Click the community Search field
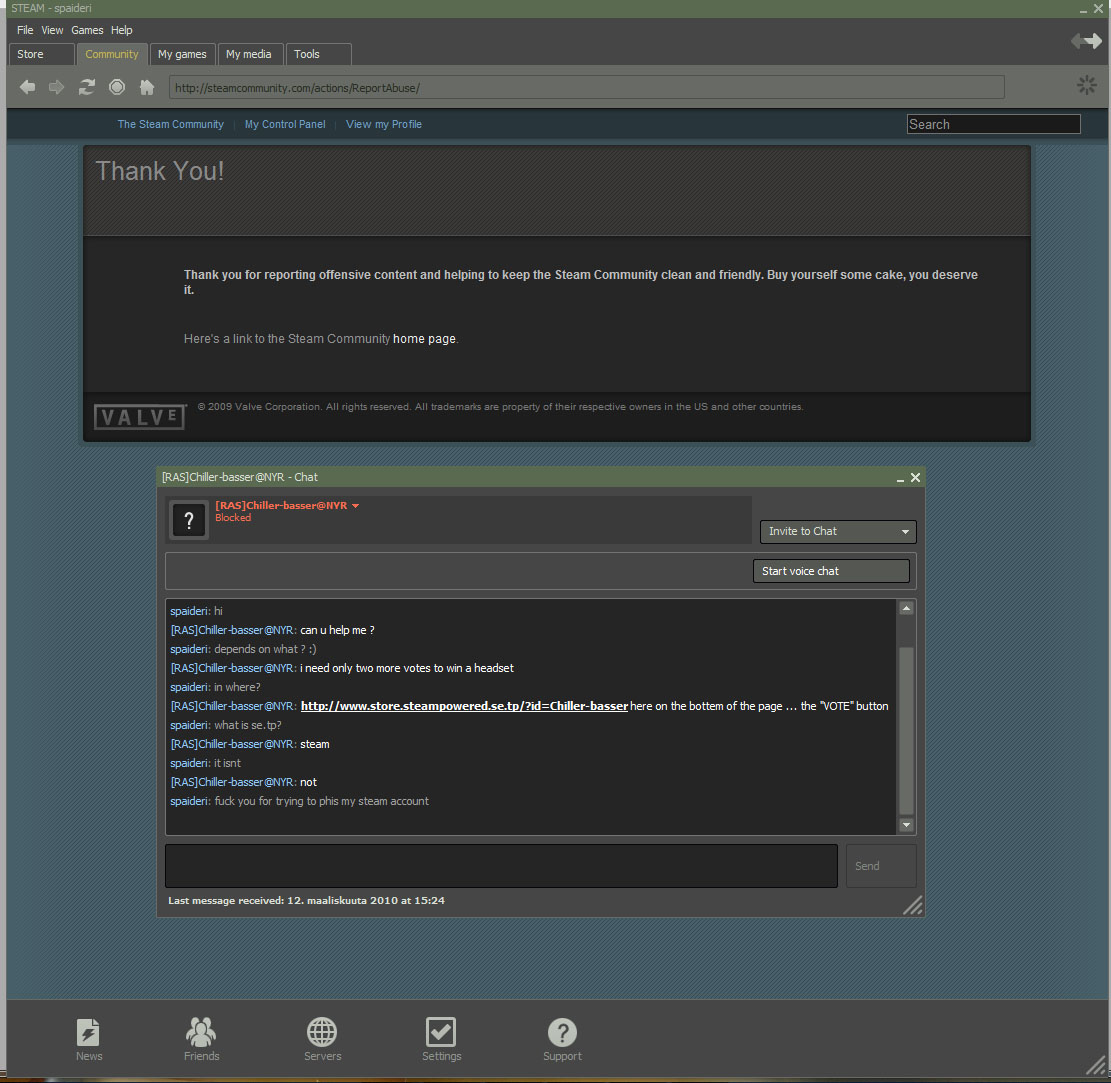The width and height of the screenshot is (1111, 1083). coord(993,124)
